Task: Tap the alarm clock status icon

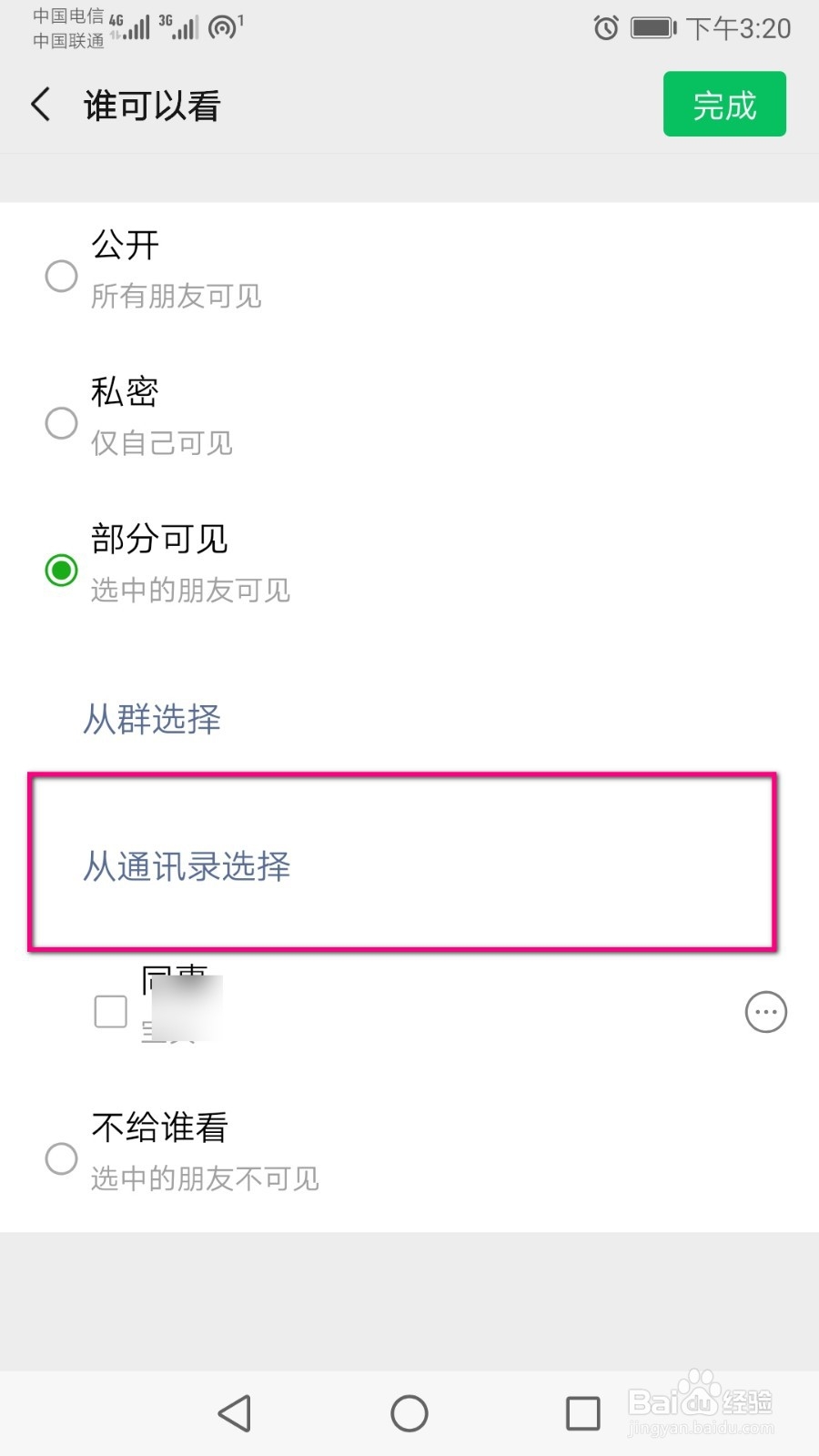Action: [606, 28]
